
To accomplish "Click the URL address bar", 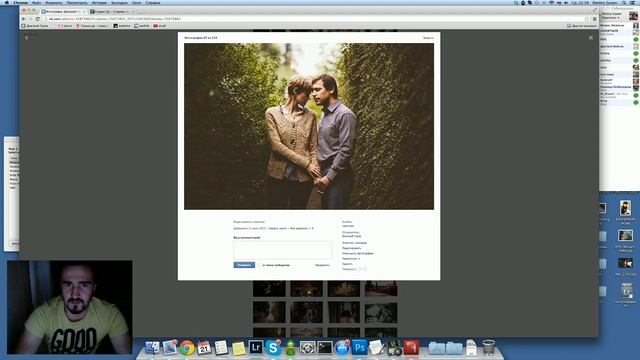I will pyautogui.click(x=314, y=19).
